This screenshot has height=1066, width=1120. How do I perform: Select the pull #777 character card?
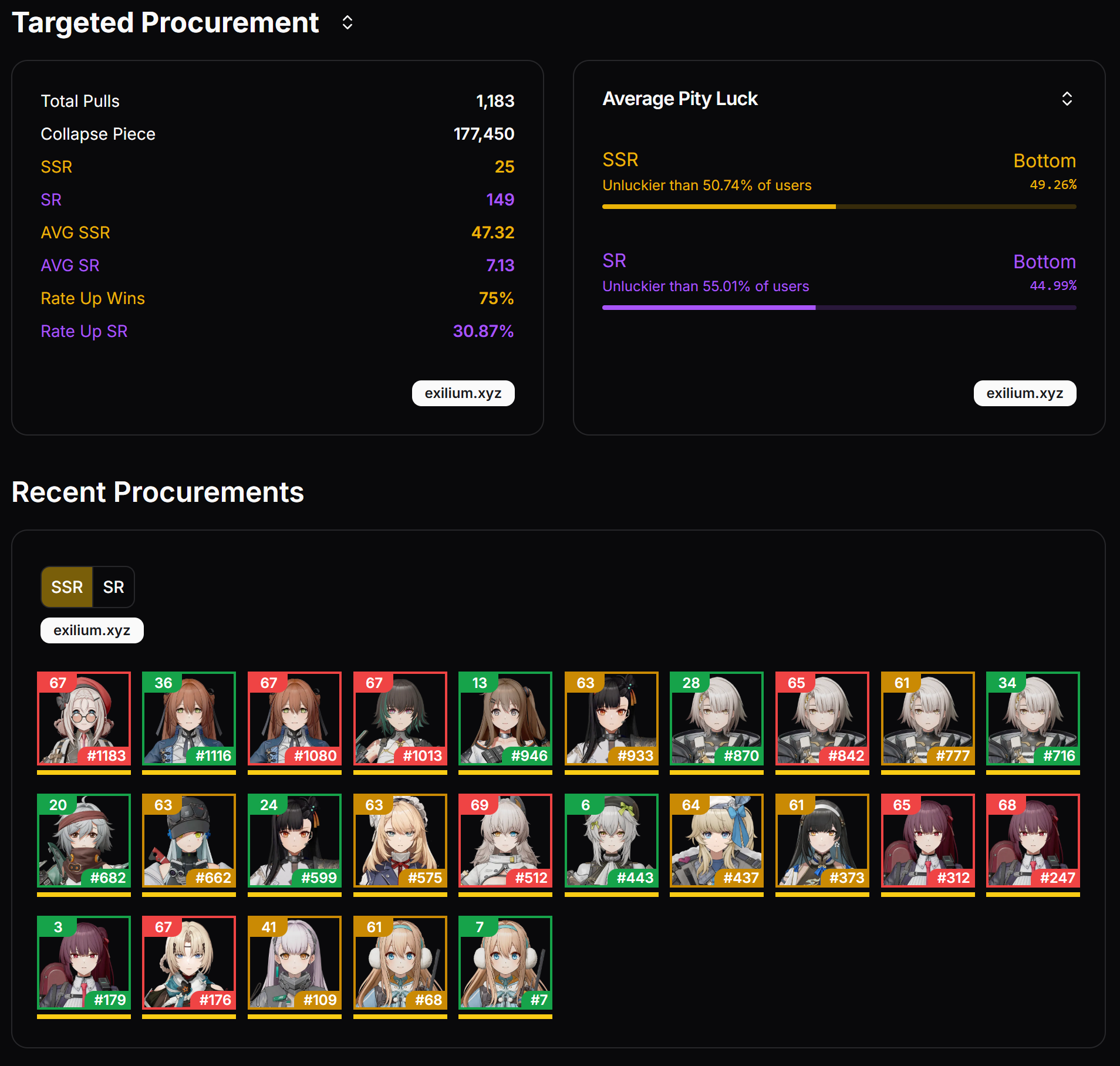pyautogui.click(x=928, y=718)
